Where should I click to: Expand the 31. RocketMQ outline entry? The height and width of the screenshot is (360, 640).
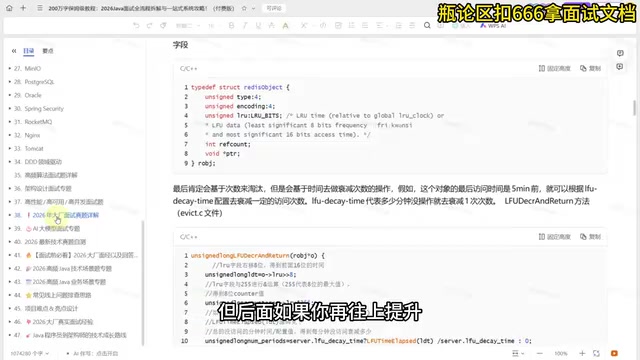tap(10, 122)
